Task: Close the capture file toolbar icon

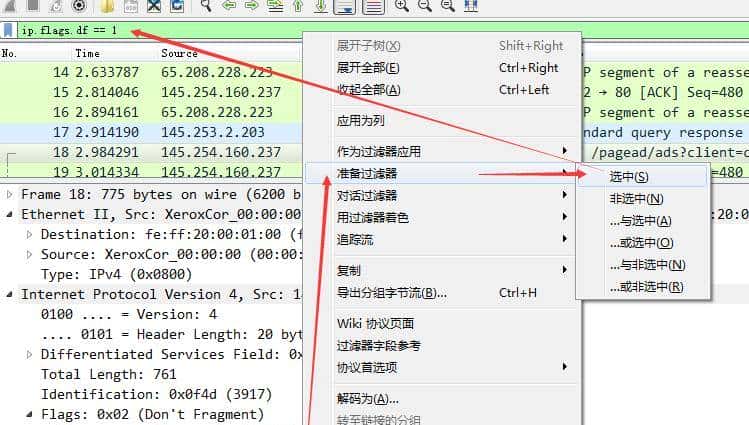Action: 154,5
